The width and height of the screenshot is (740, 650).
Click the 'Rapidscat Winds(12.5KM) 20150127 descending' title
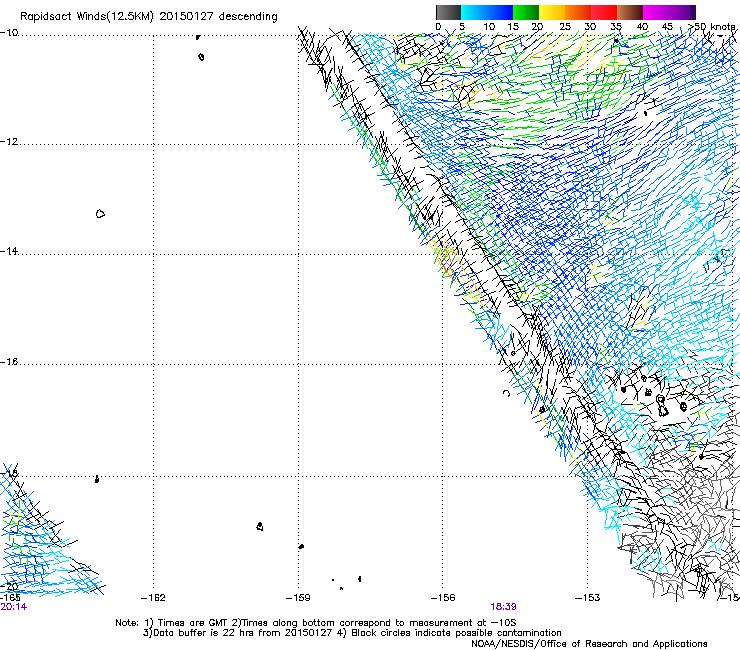149,17
